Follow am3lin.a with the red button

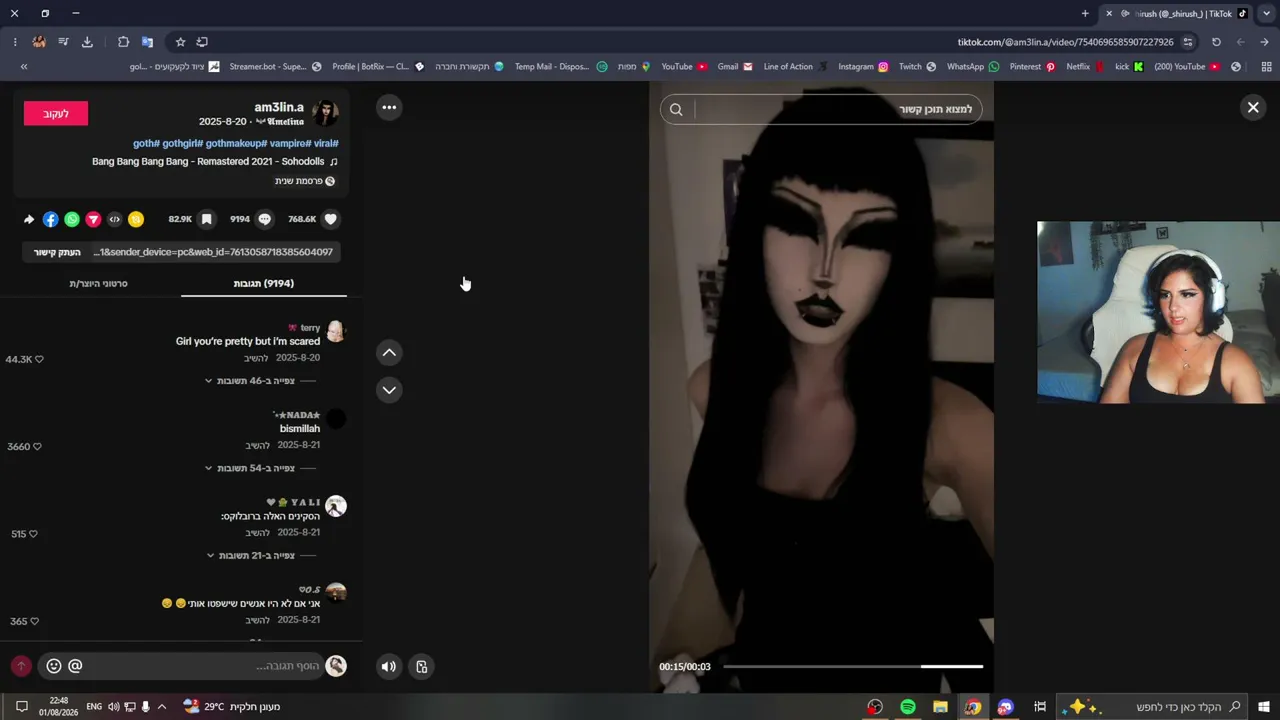pyautogui.click(x=56, y=114)
